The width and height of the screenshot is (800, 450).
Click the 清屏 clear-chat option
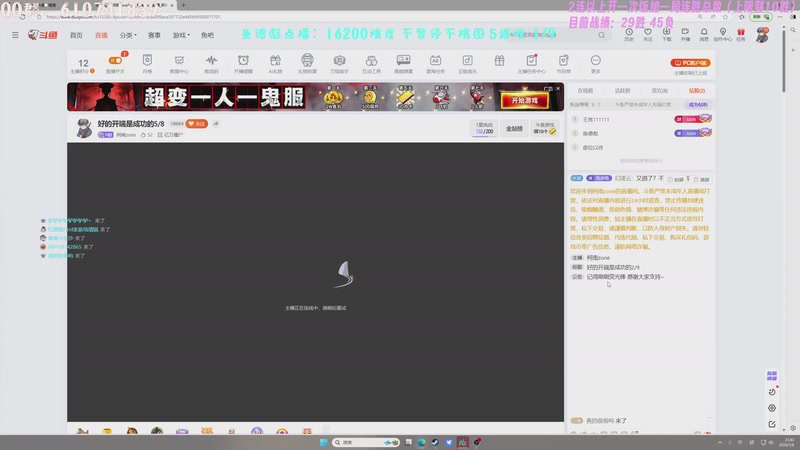click(702, 180)
